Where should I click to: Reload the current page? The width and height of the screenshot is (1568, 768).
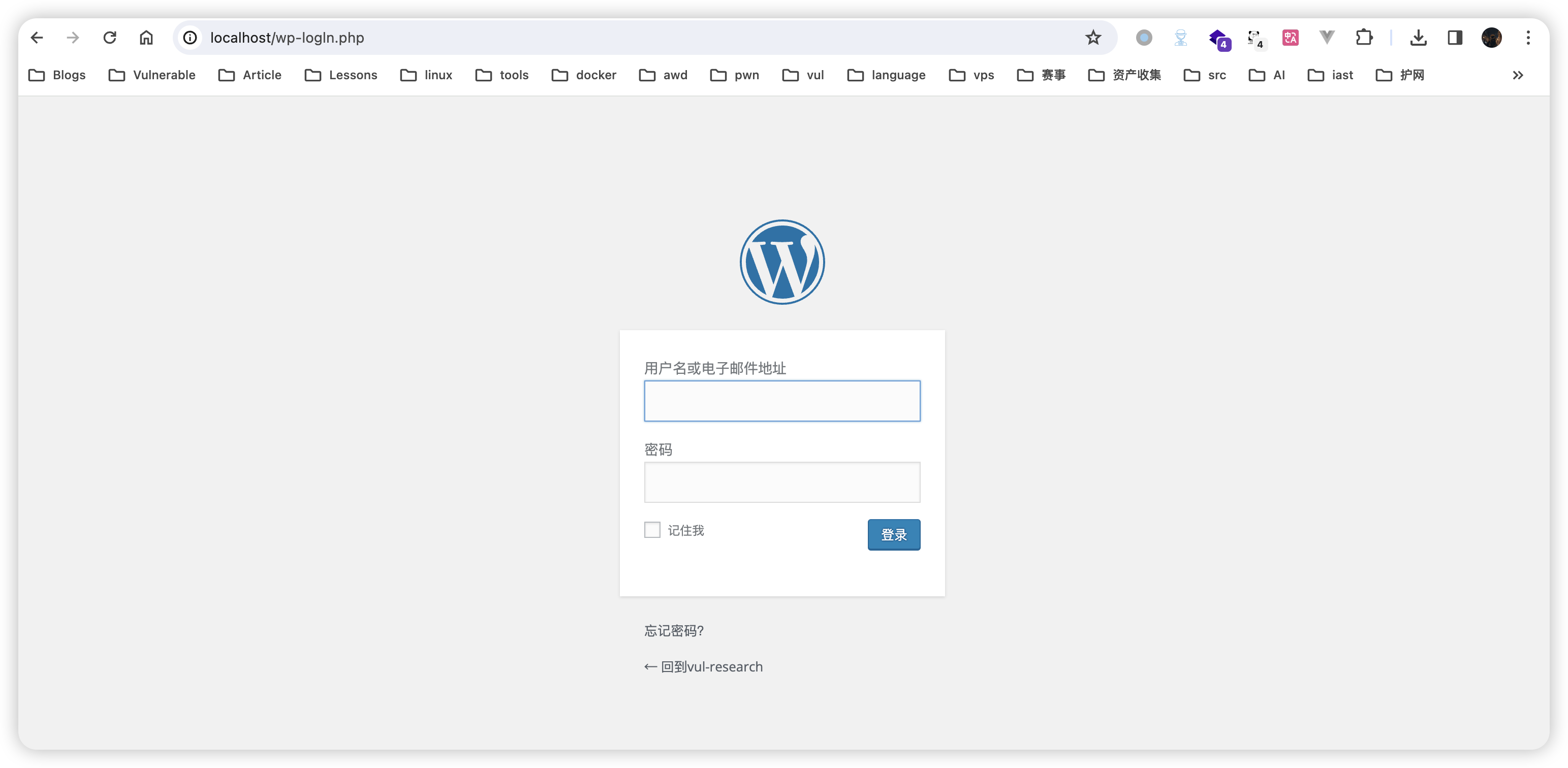(110, 38)
